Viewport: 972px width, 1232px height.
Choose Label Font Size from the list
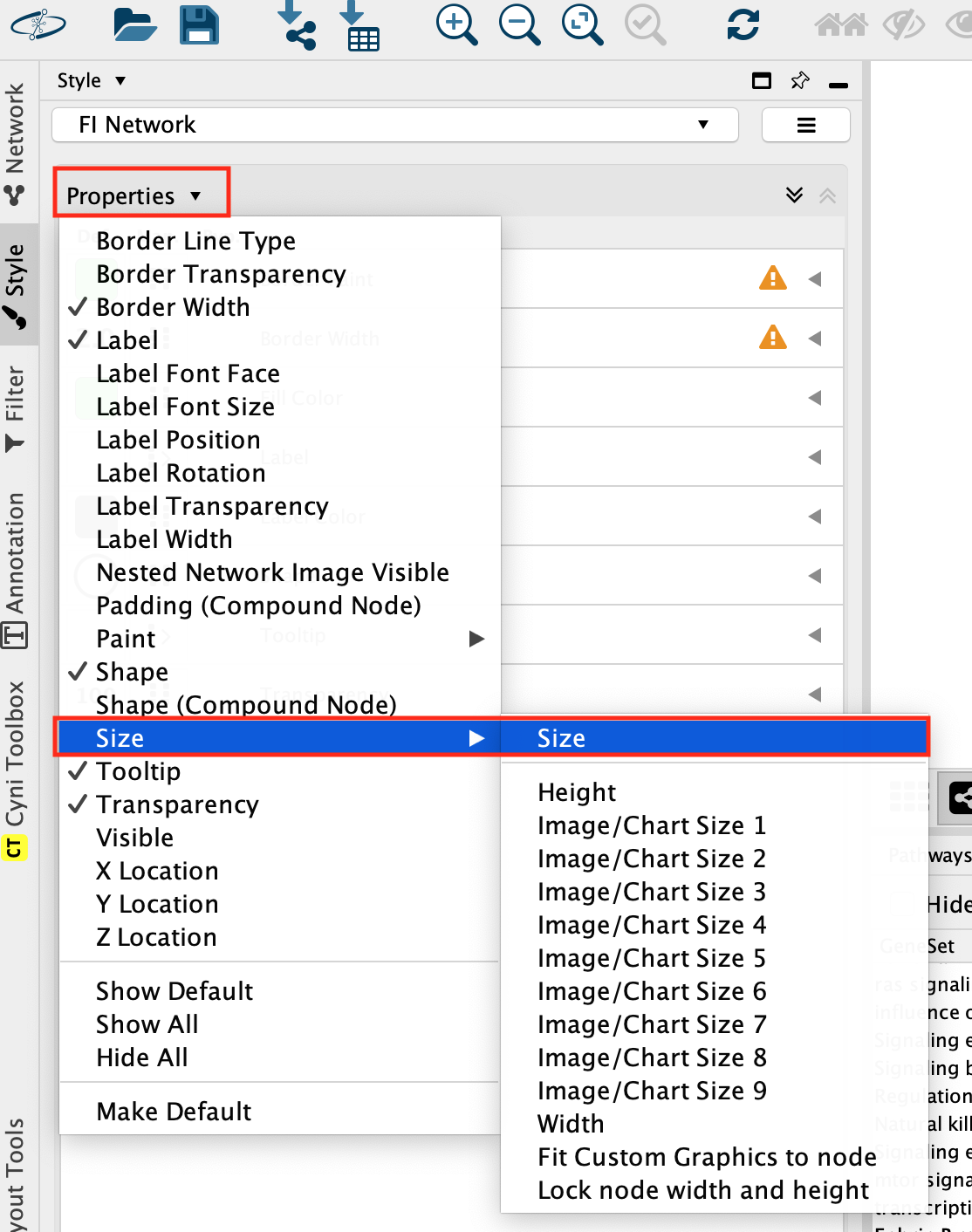(x=185, y=407)
